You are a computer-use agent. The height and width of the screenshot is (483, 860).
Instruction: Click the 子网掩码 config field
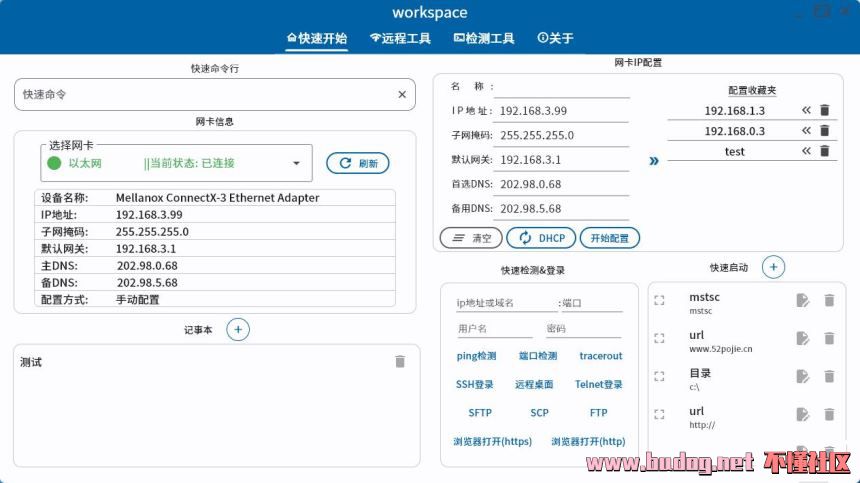(x=562, y=135)
